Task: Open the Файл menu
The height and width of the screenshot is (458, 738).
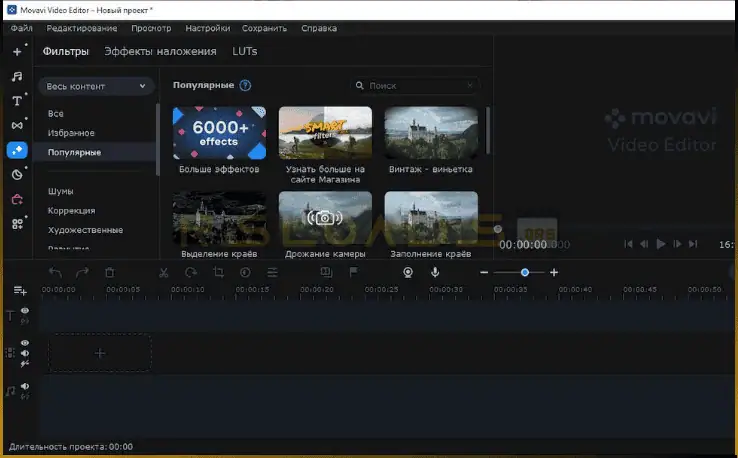Action: pyautogui.click(x=22, y=28)
